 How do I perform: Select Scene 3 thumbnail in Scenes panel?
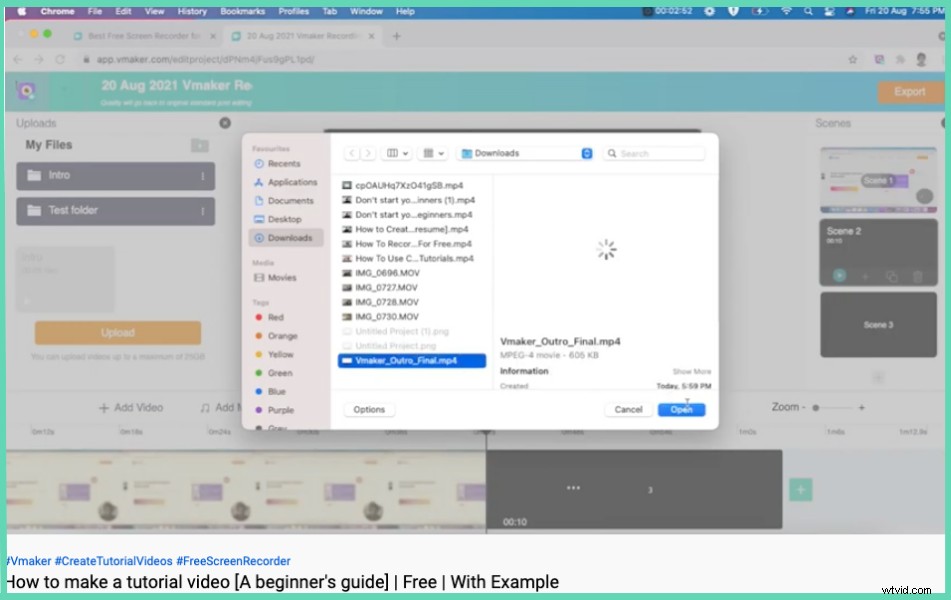pos(877,322)
